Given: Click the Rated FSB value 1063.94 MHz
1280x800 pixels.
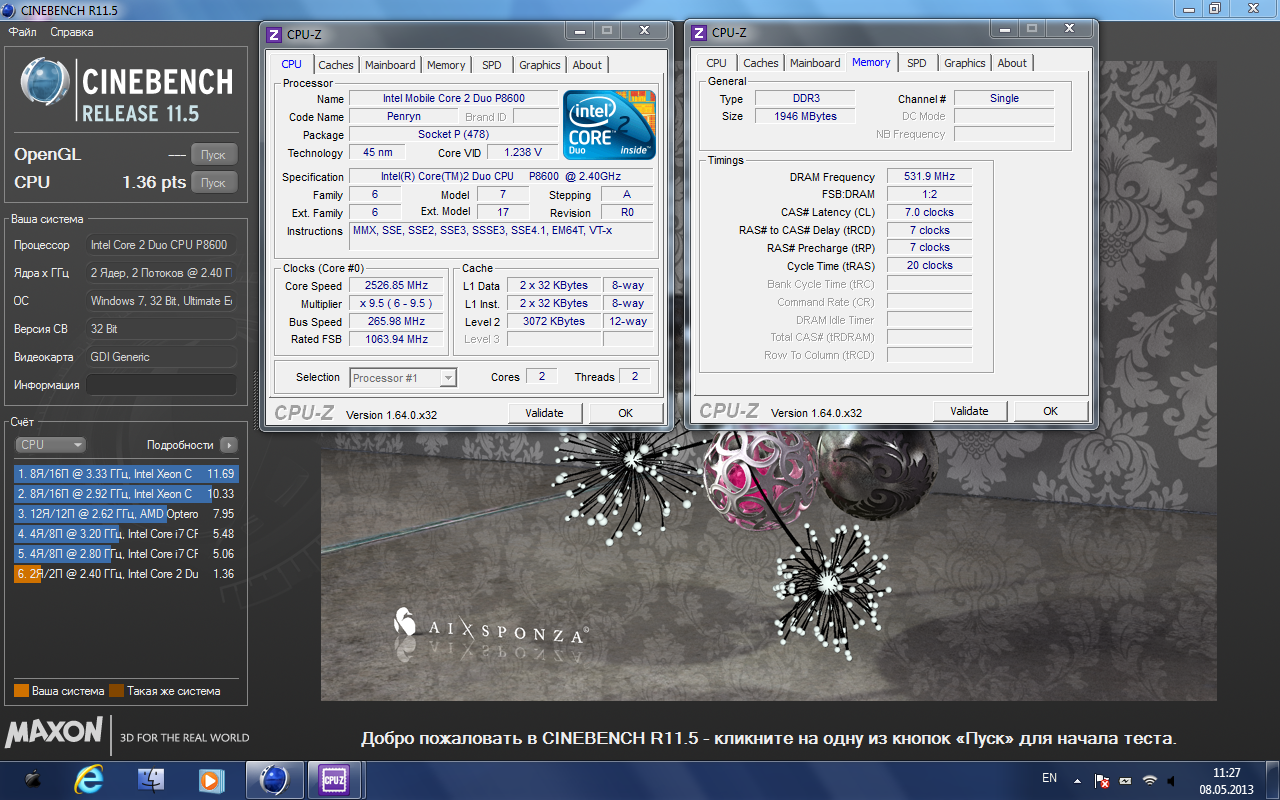Looking at the screenshot, I should (x=398, y=340).
